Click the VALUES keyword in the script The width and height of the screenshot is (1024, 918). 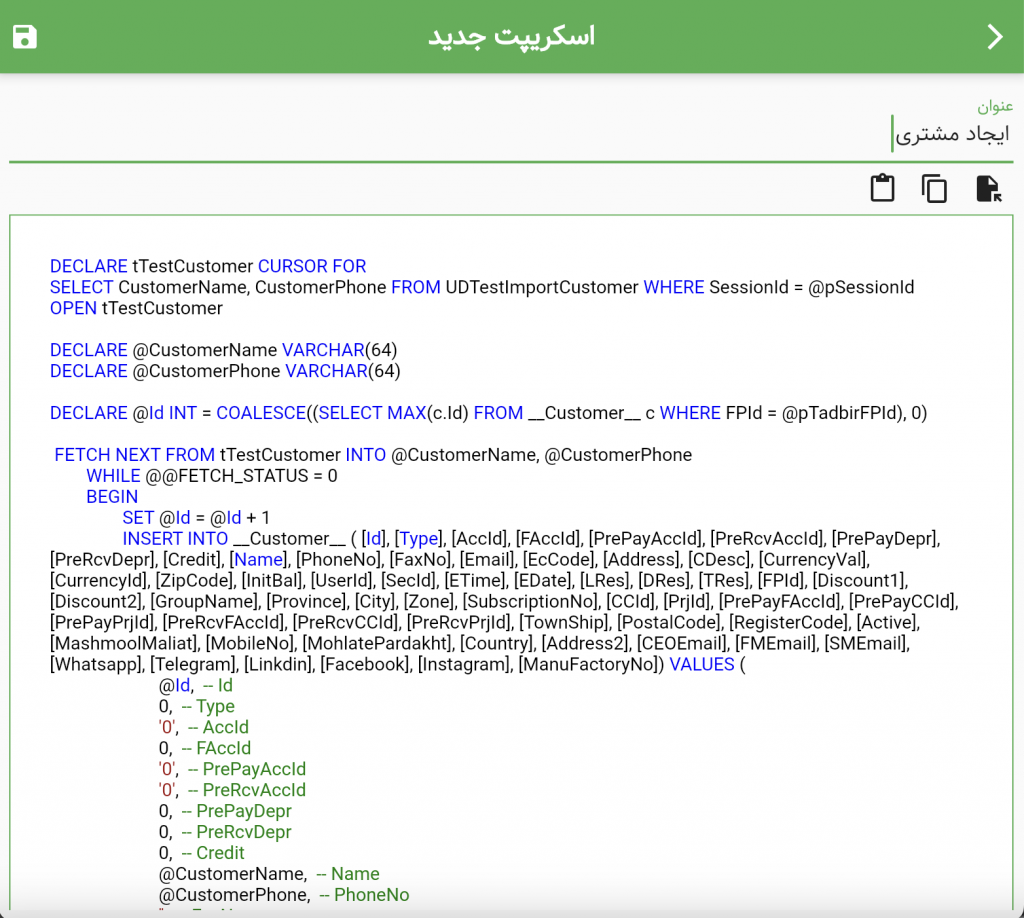click(x=702, y=665)
